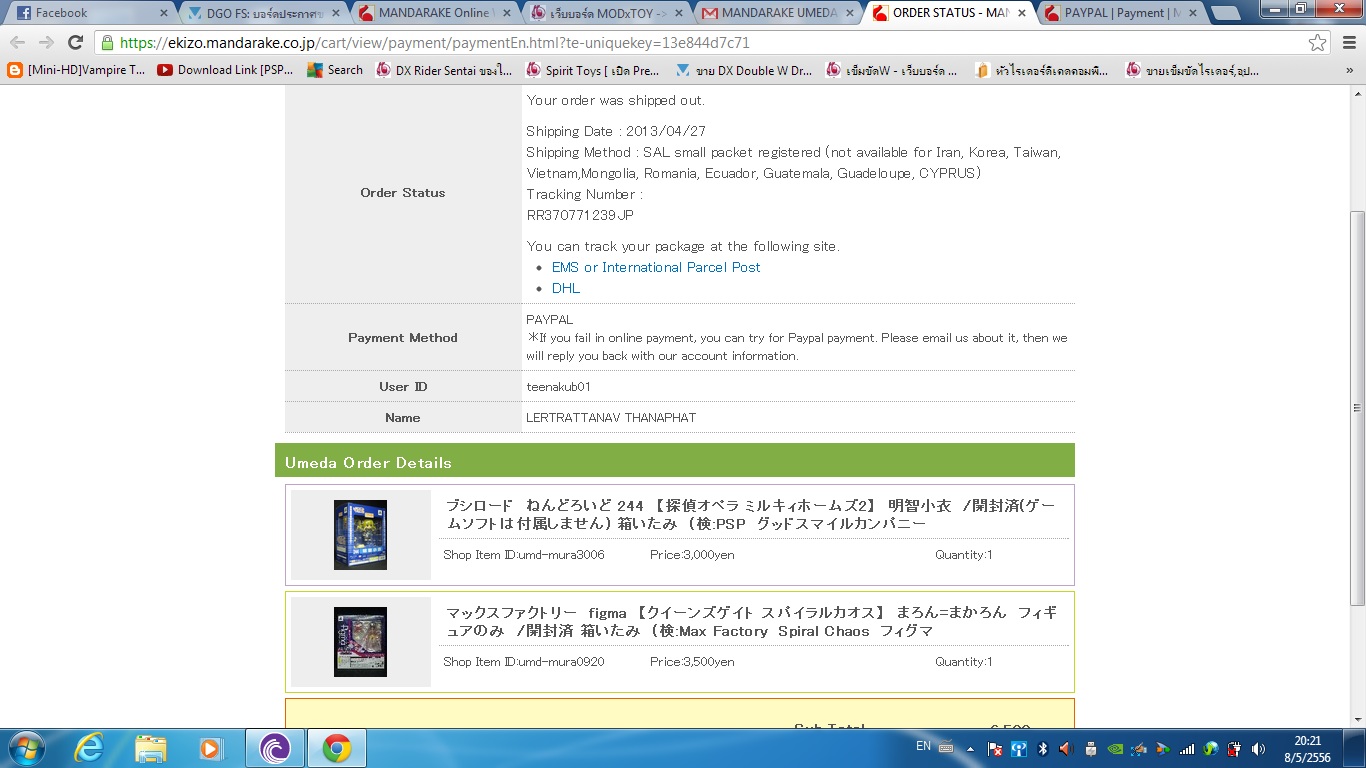
Task: Go forward to the next page
Action: coord(46,42)
